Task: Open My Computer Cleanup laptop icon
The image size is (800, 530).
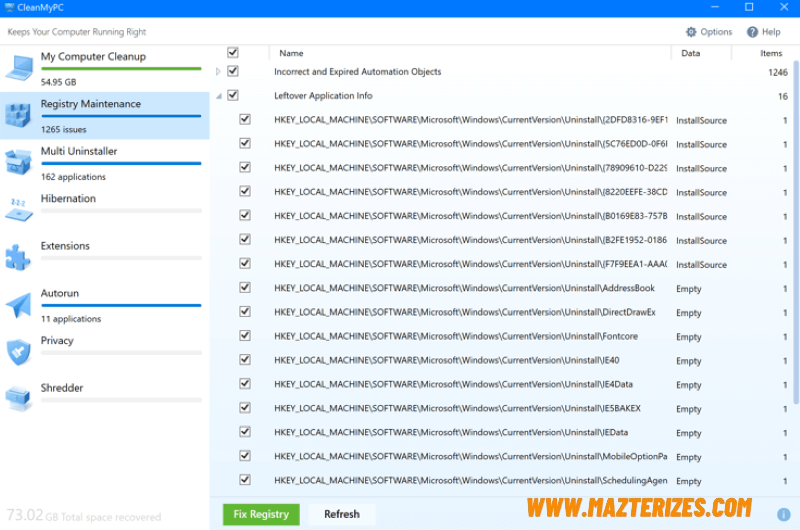Action: pyautogui.click(x=19, y=67)
